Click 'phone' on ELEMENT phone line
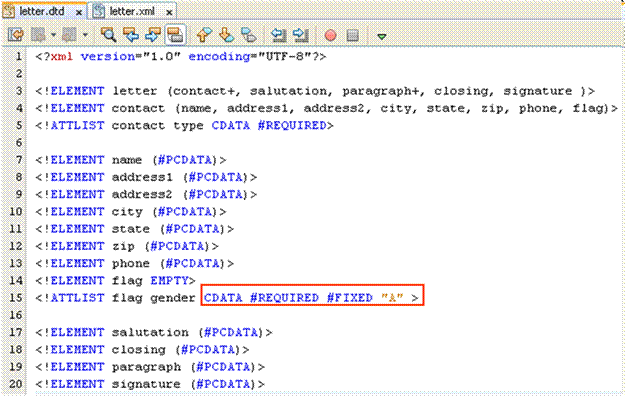Screen dimensions: 625x396 tap(131, 264)
